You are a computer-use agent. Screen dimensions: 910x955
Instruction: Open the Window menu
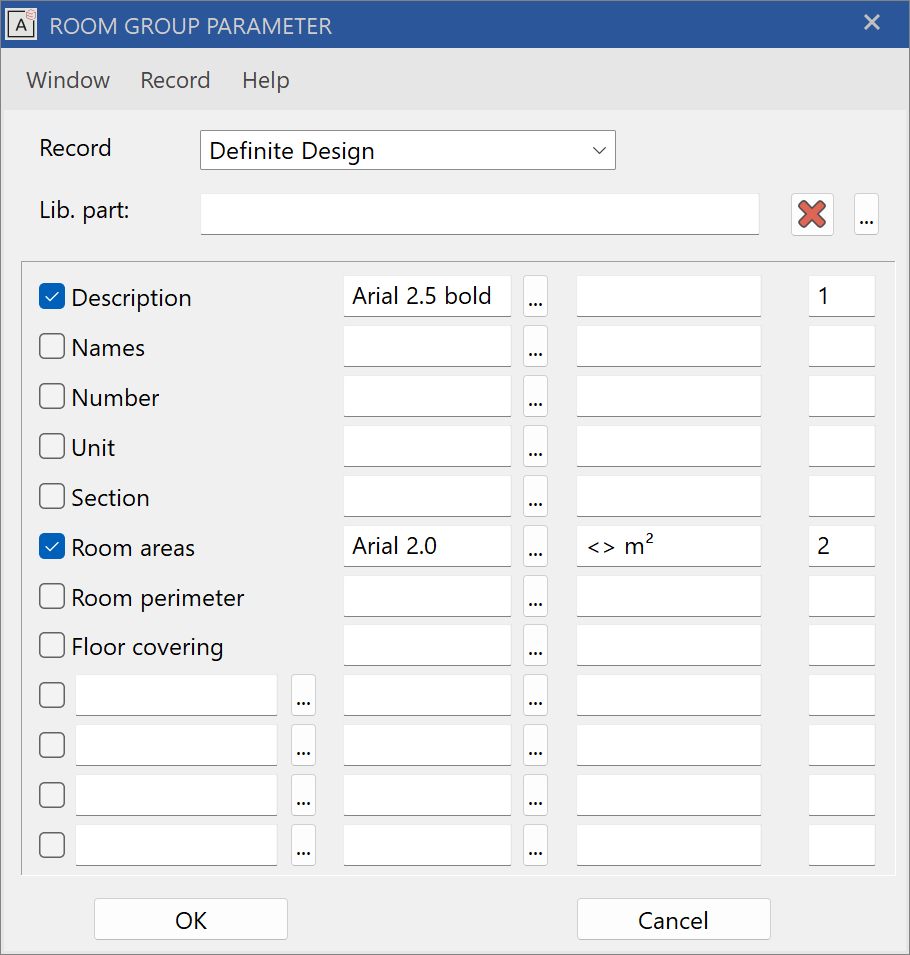68,80
